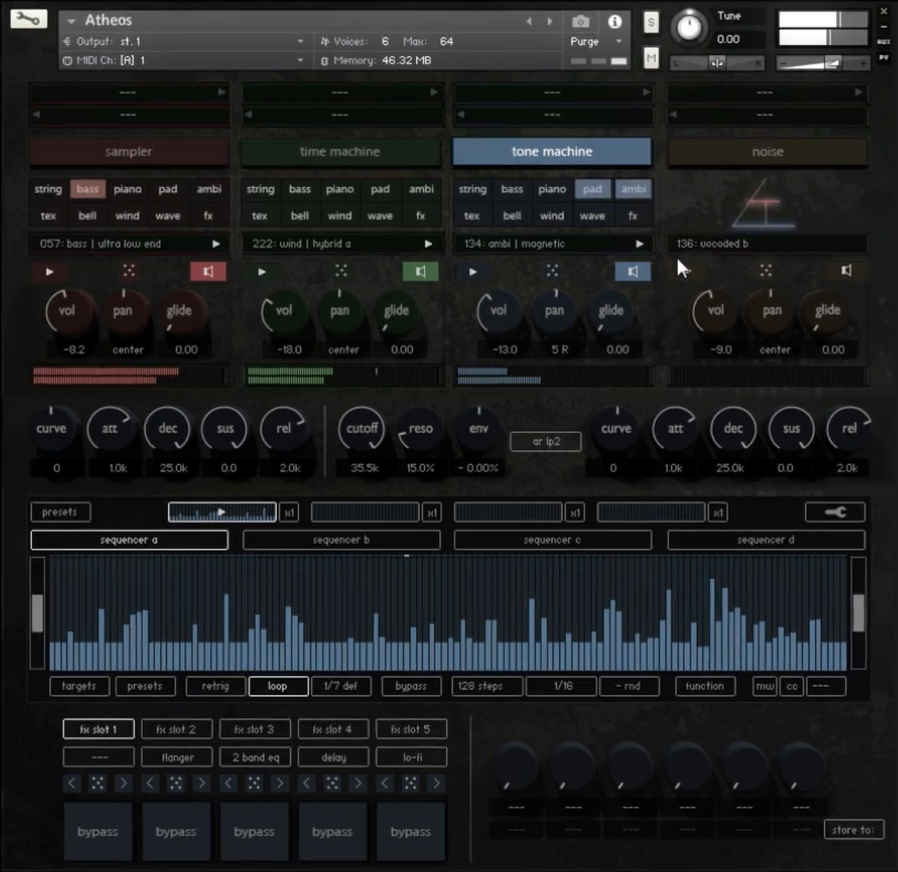Toggle bypass for fx slot 1
Screen dimensions: 898x872
tap(98, 831)
